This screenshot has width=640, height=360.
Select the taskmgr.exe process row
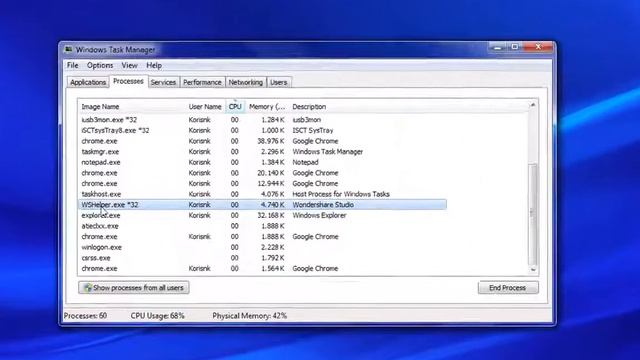coord(262,151)
